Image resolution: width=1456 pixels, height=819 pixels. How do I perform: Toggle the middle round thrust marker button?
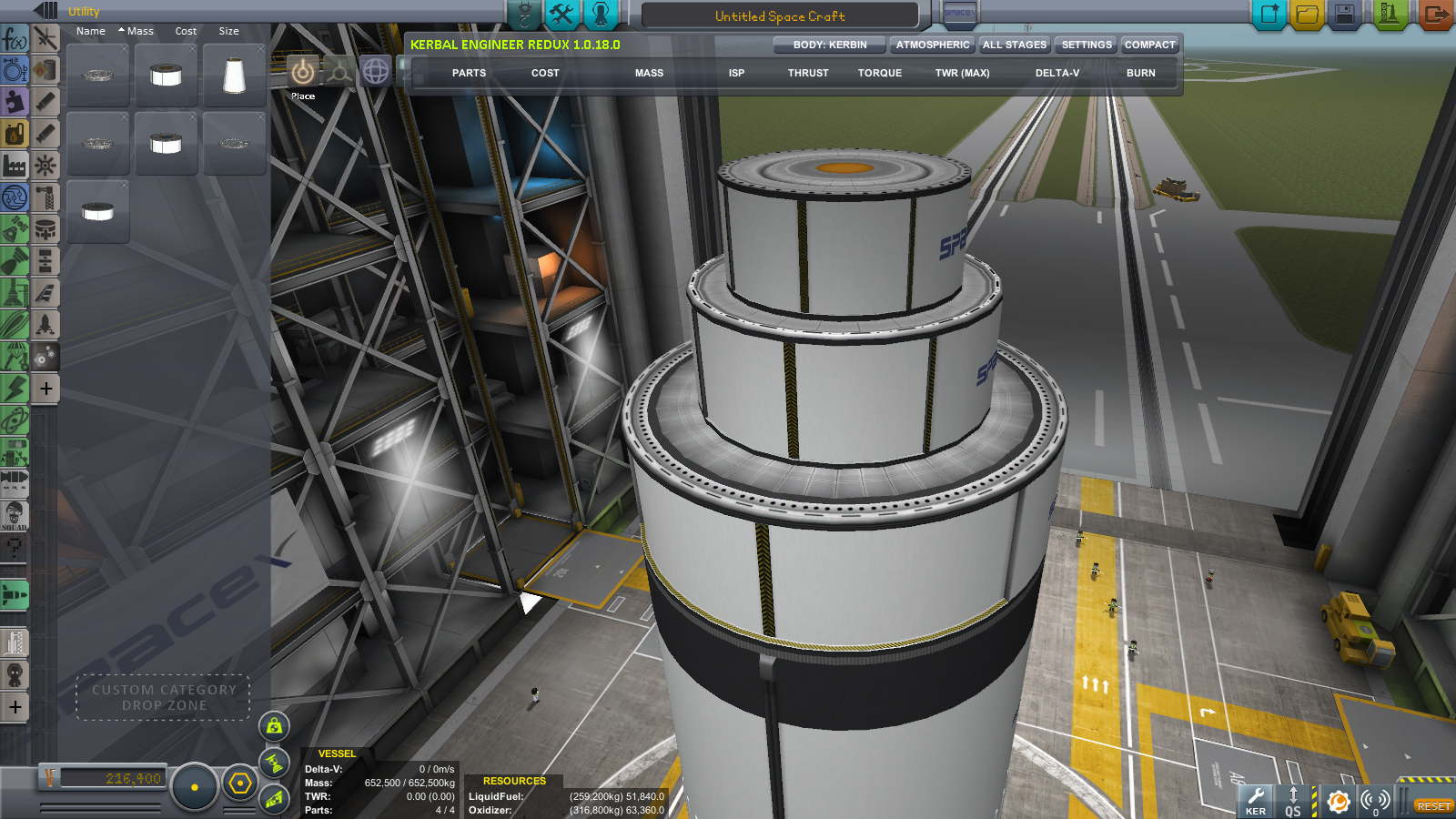[274, 763]
